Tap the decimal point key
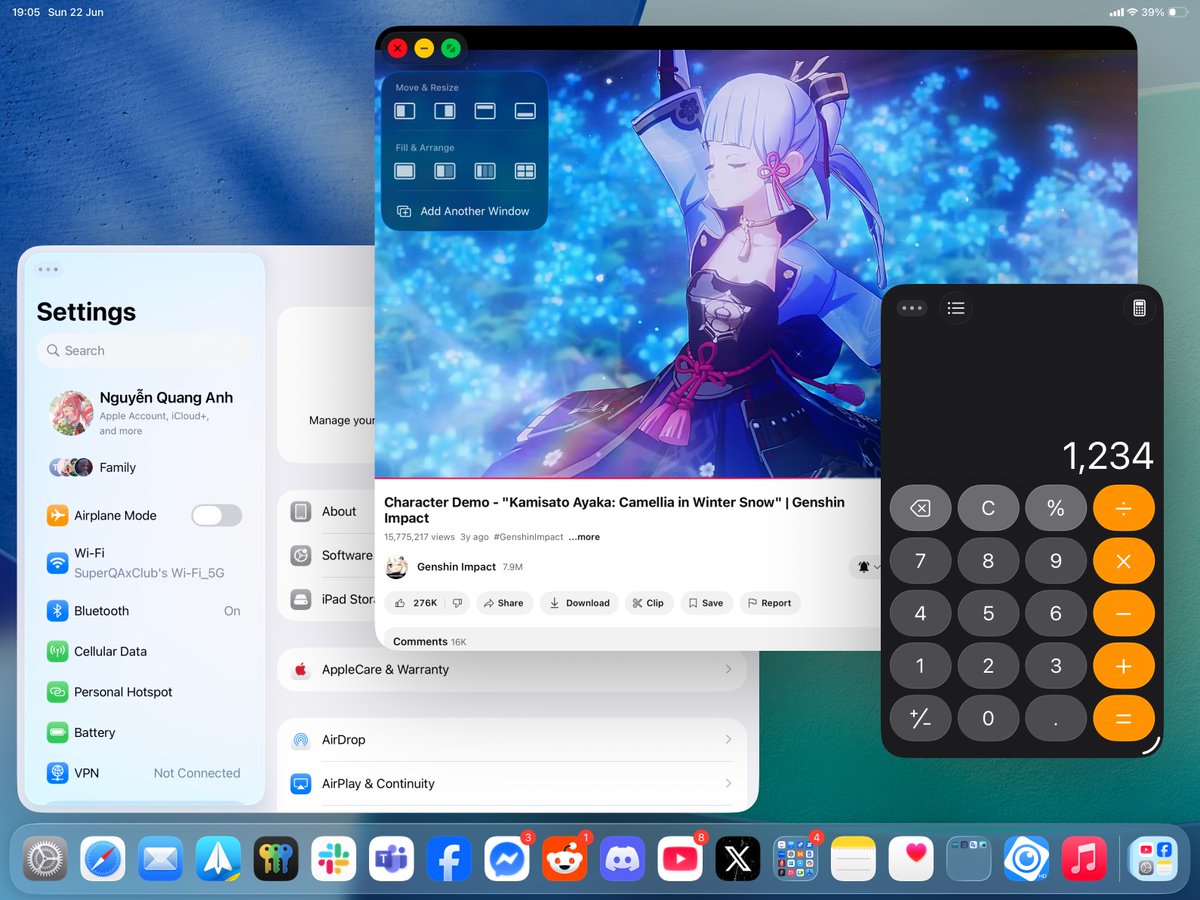The height and width of the screenshot is (900, 1200). point(1055,718)
